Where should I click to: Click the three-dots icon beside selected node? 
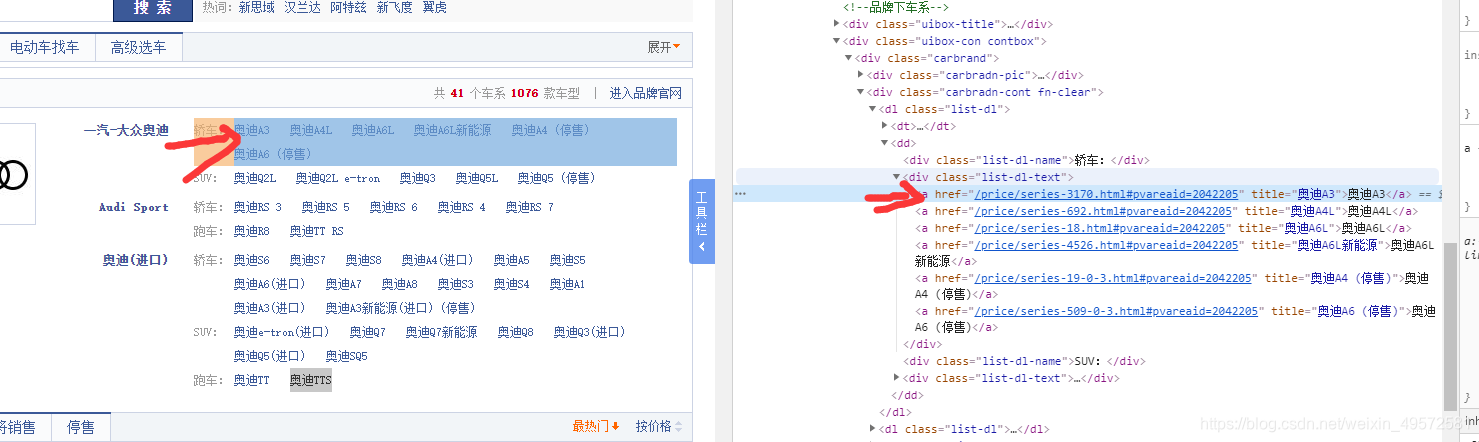(741, 194)
